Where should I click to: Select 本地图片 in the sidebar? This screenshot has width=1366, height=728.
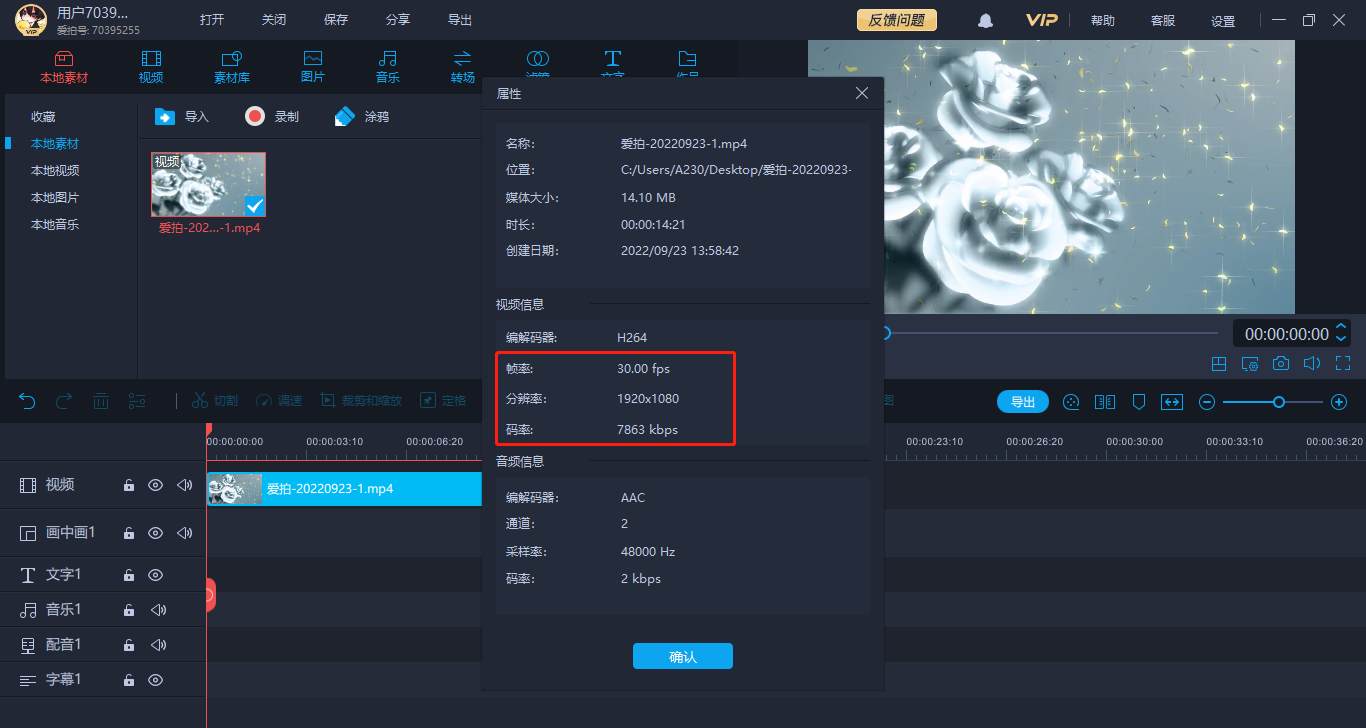coord(55,198)
